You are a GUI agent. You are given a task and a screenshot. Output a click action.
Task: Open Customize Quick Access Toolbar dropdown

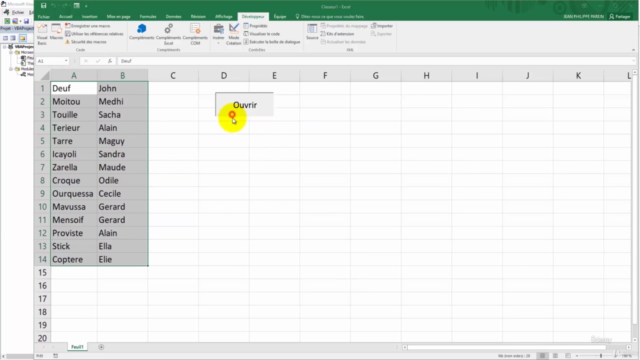pos(86,6)
